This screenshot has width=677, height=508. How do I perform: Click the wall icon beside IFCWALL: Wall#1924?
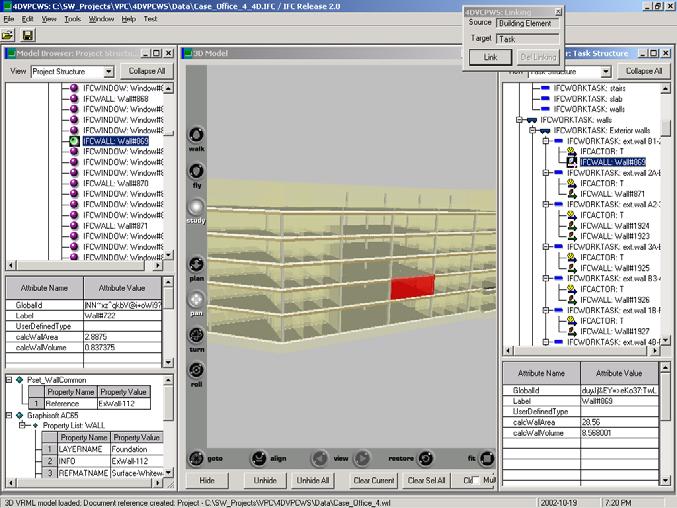(x=572, y=225)
